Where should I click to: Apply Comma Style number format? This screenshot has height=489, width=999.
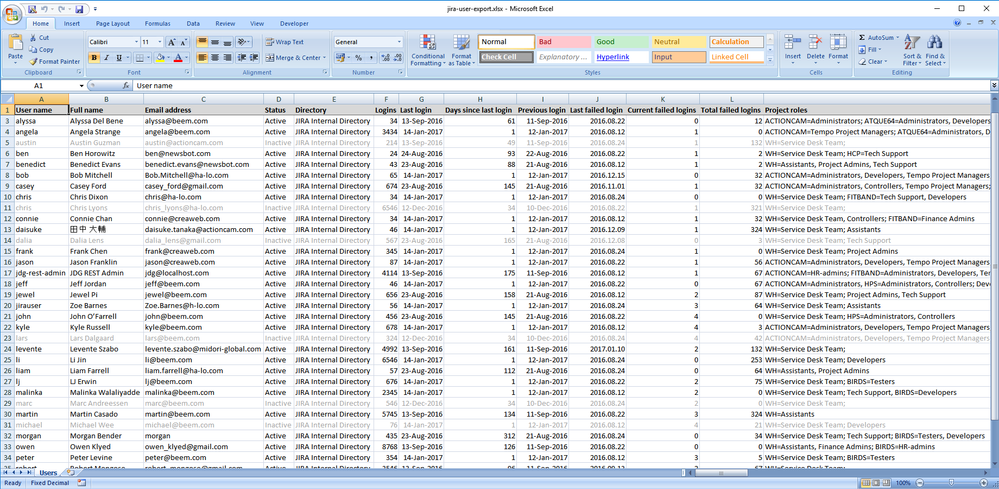coord(370,58)
